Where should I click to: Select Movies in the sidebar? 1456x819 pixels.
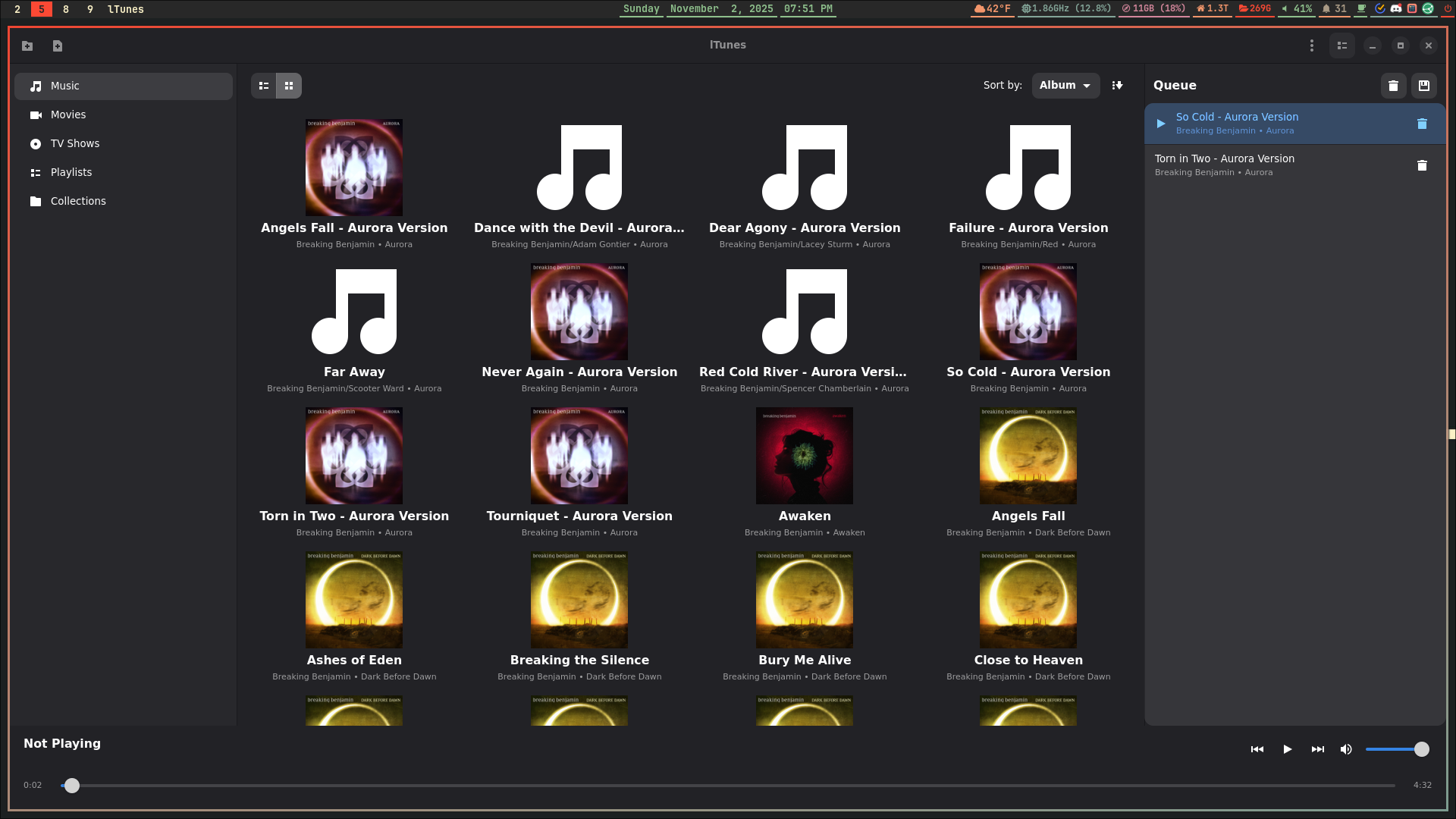click(x=68, y=115)
